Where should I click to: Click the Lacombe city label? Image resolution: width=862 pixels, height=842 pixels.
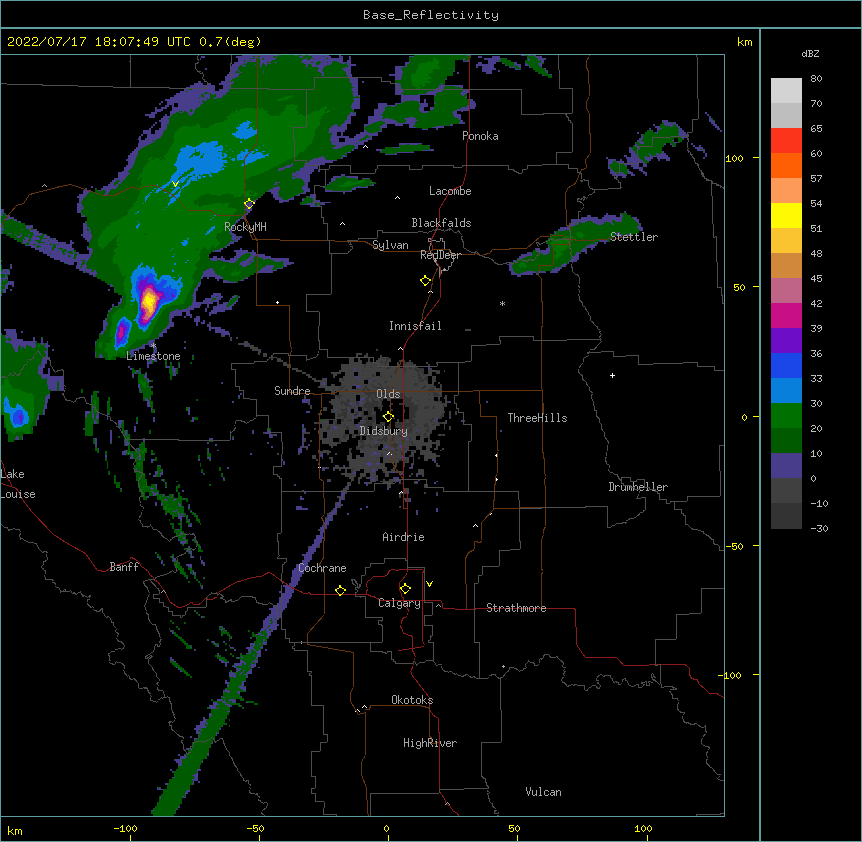click(x=450, y=191)
